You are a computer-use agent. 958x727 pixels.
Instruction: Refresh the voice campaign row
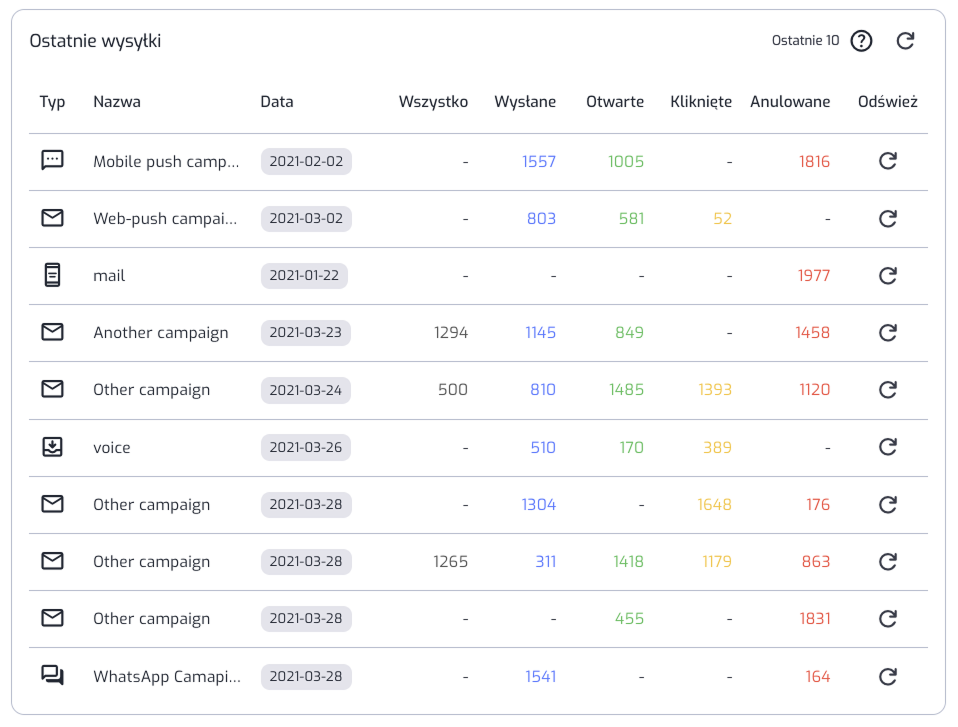(x=887, y=447)
